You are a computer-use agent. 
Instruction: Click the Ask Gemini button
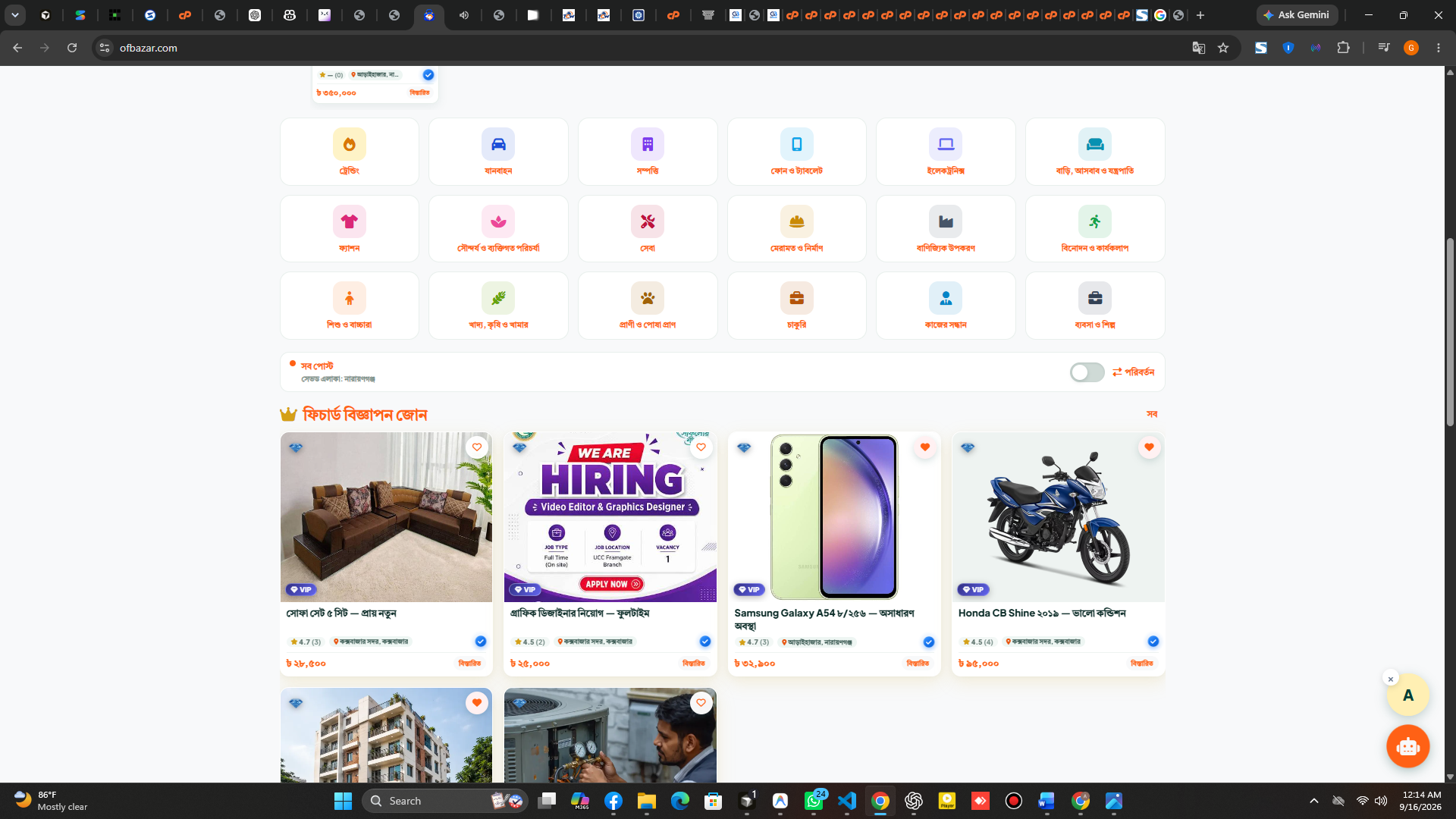point(1297,15)
